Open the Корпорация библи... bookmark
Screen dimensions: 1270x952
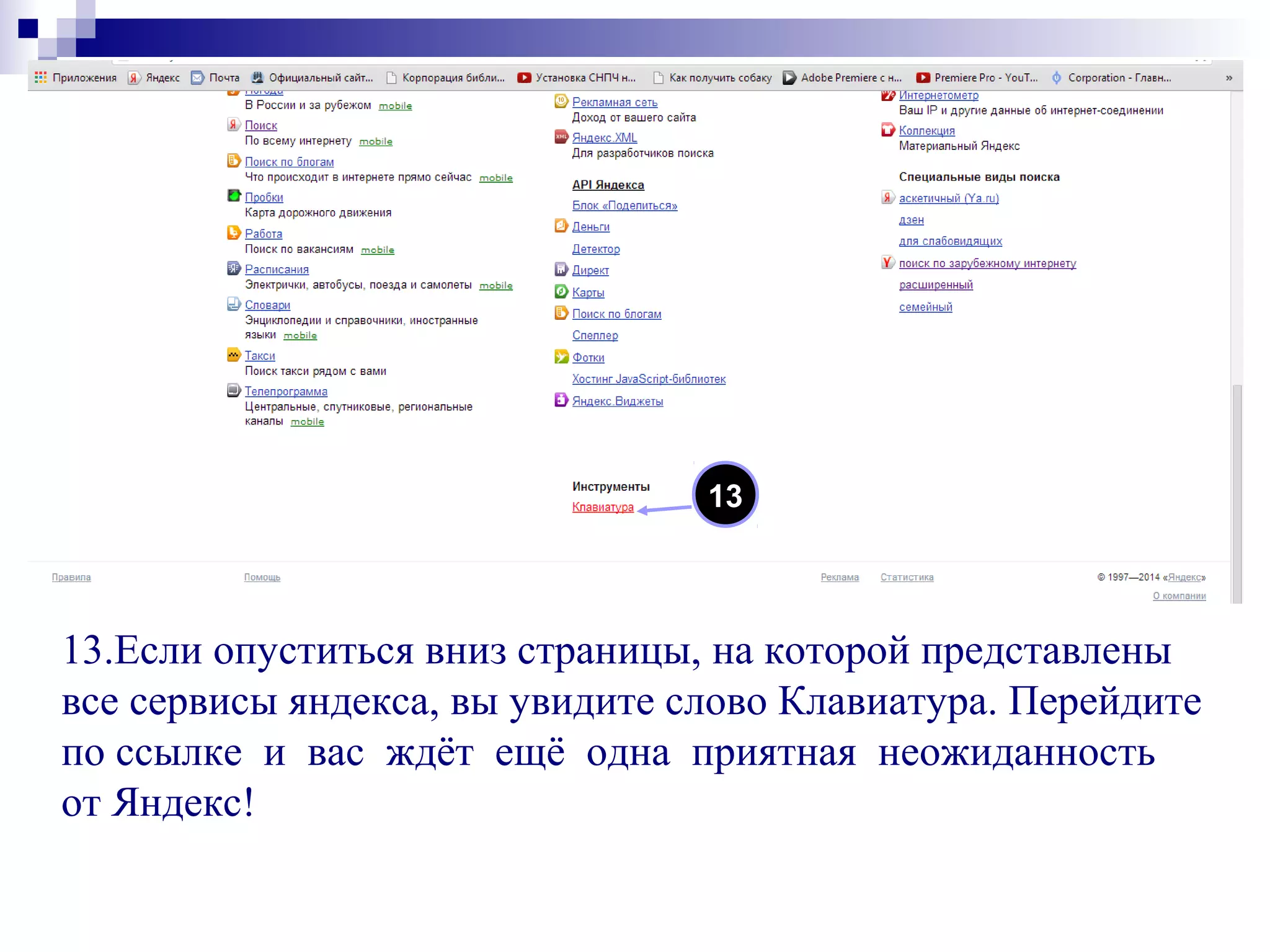(x=446, y=77)
